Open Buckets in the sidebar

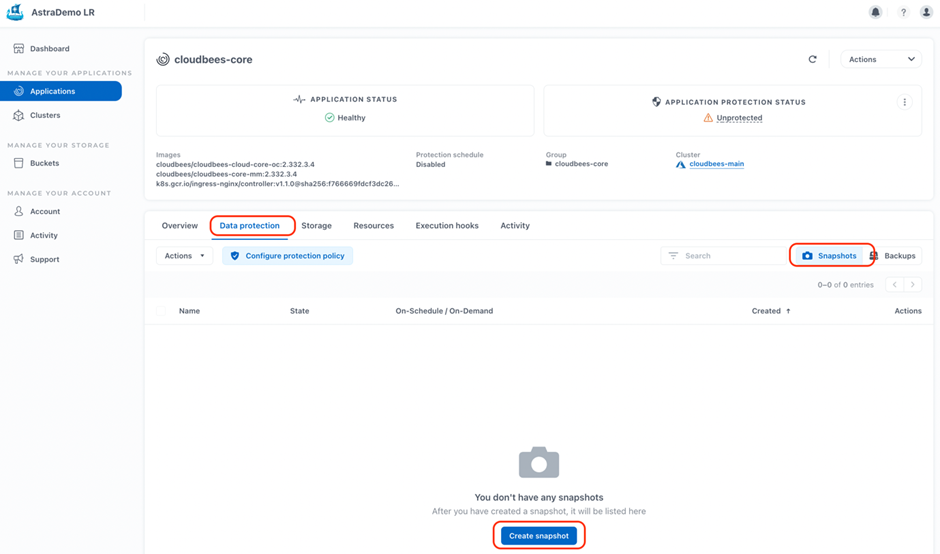(x=44, y=163)
